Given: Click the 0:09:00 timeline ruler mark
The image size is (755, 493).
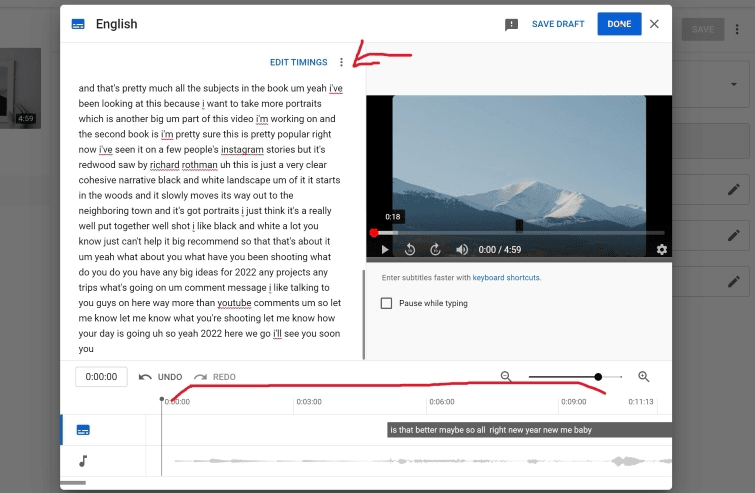Looking at the screenshot, I should [x=573, y=402].
